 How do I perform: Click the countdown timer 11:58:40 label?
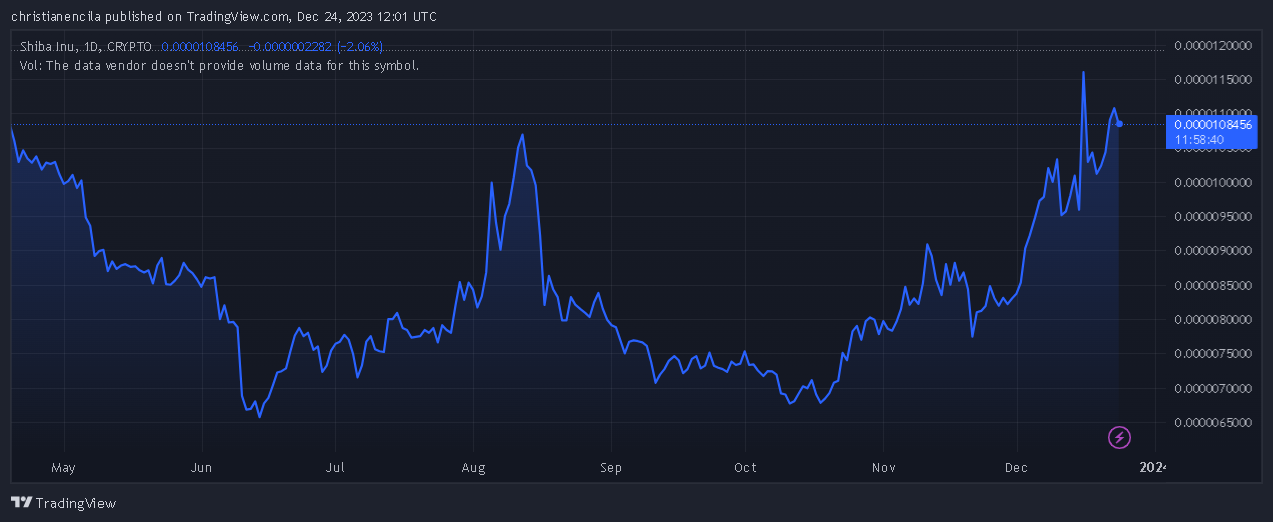pyautogui.click(x=1199, y=140)
